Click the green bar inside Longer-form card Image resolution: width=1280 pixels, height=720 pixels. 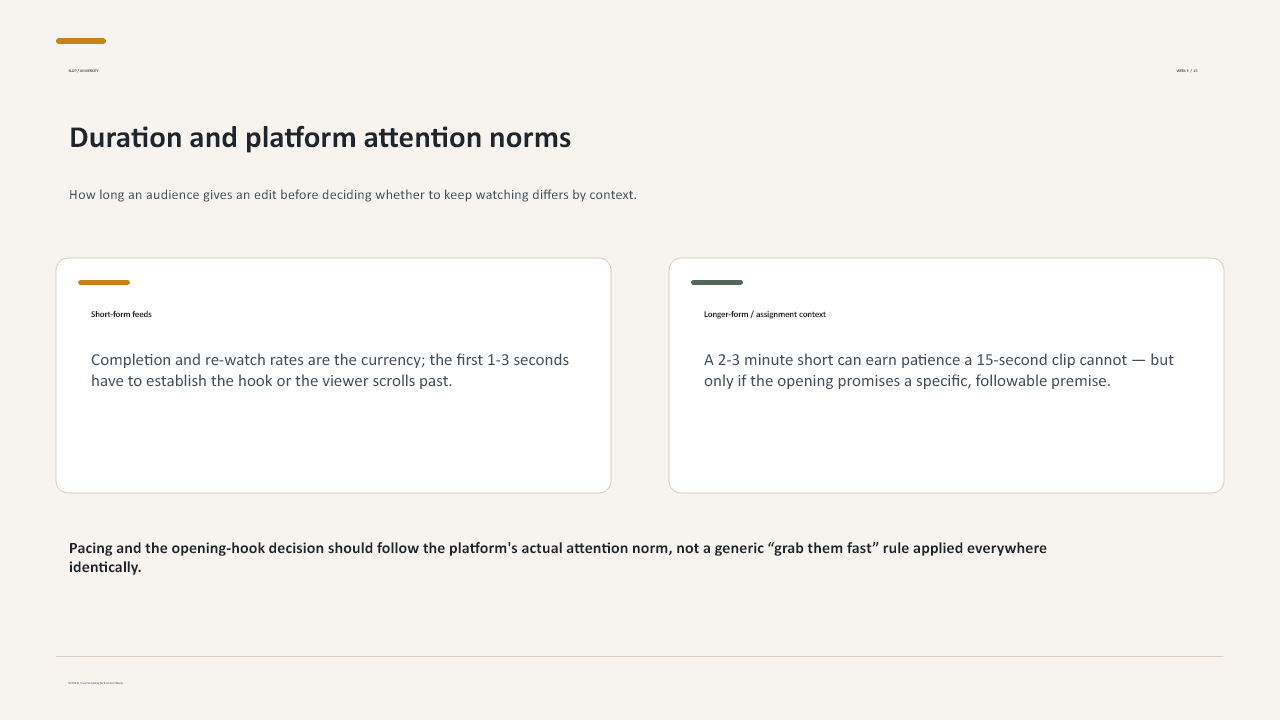[x=717, y=283]
